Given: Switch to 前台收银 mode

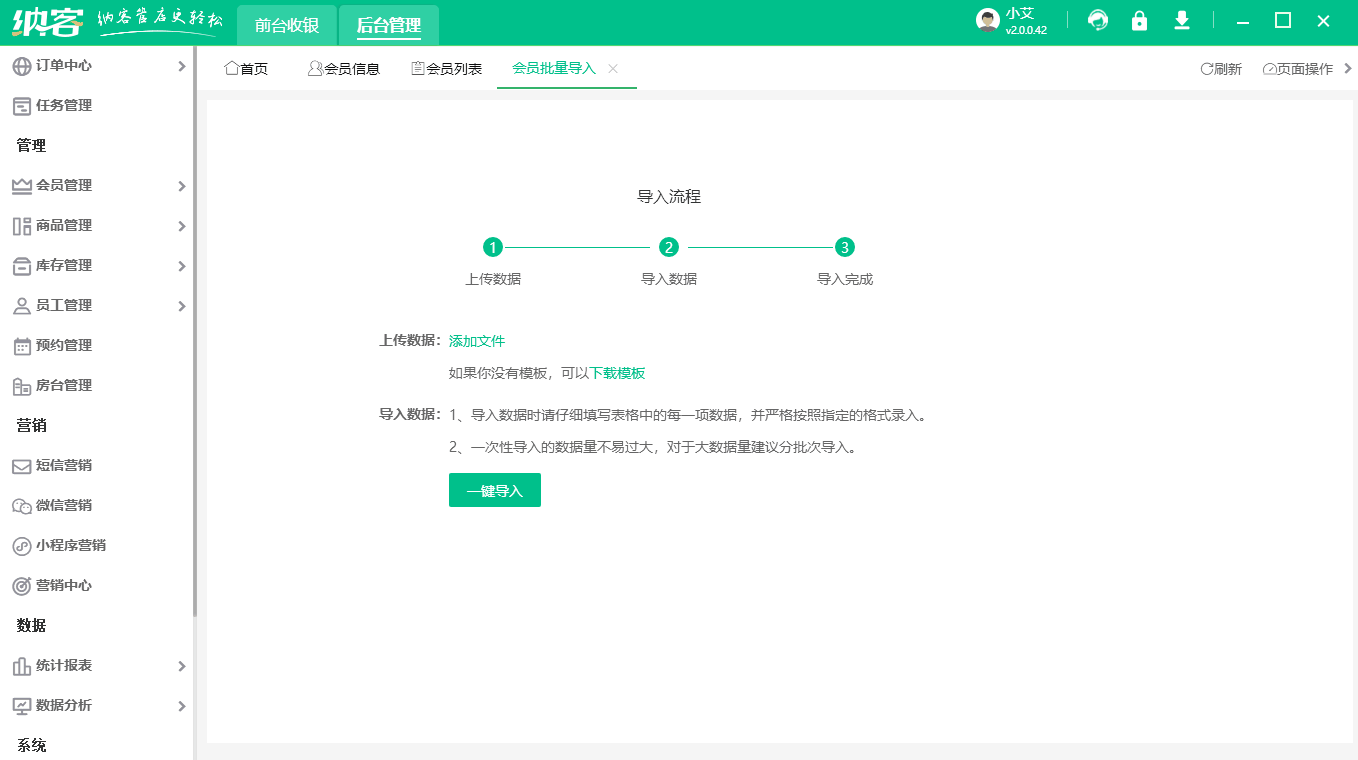Looking at the screenshot, I should tap(286, 25).
